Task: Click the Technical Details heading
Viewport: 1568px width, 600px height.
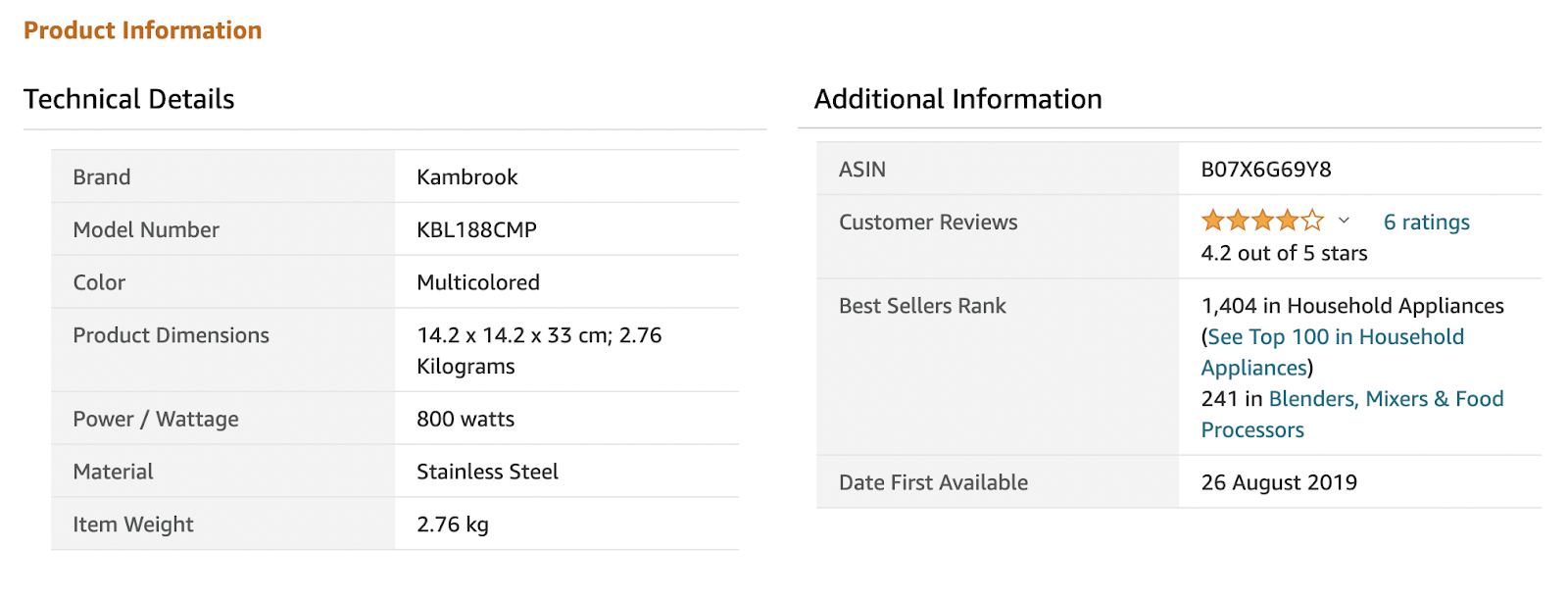Action: click(129, 99)
